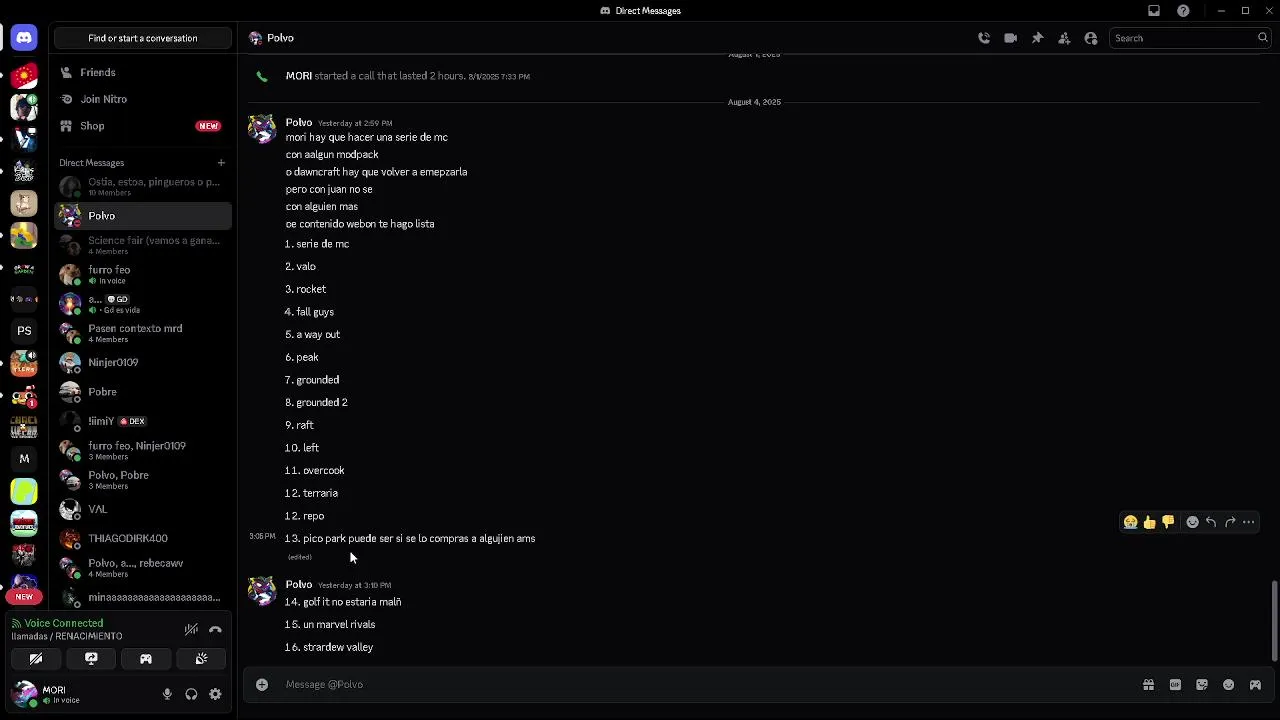The width and height of the screenshot is (1280, 720).
Task: Click Find or start a conversation
Action: 143,38
